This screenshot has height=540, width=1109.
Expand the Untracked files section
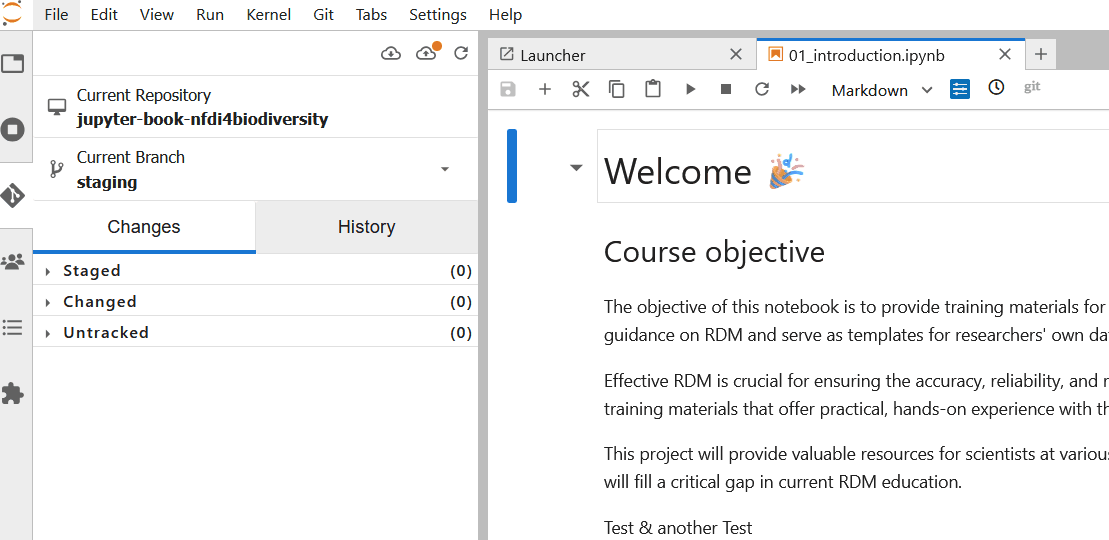pyautogui.click(x=48, y=333)
